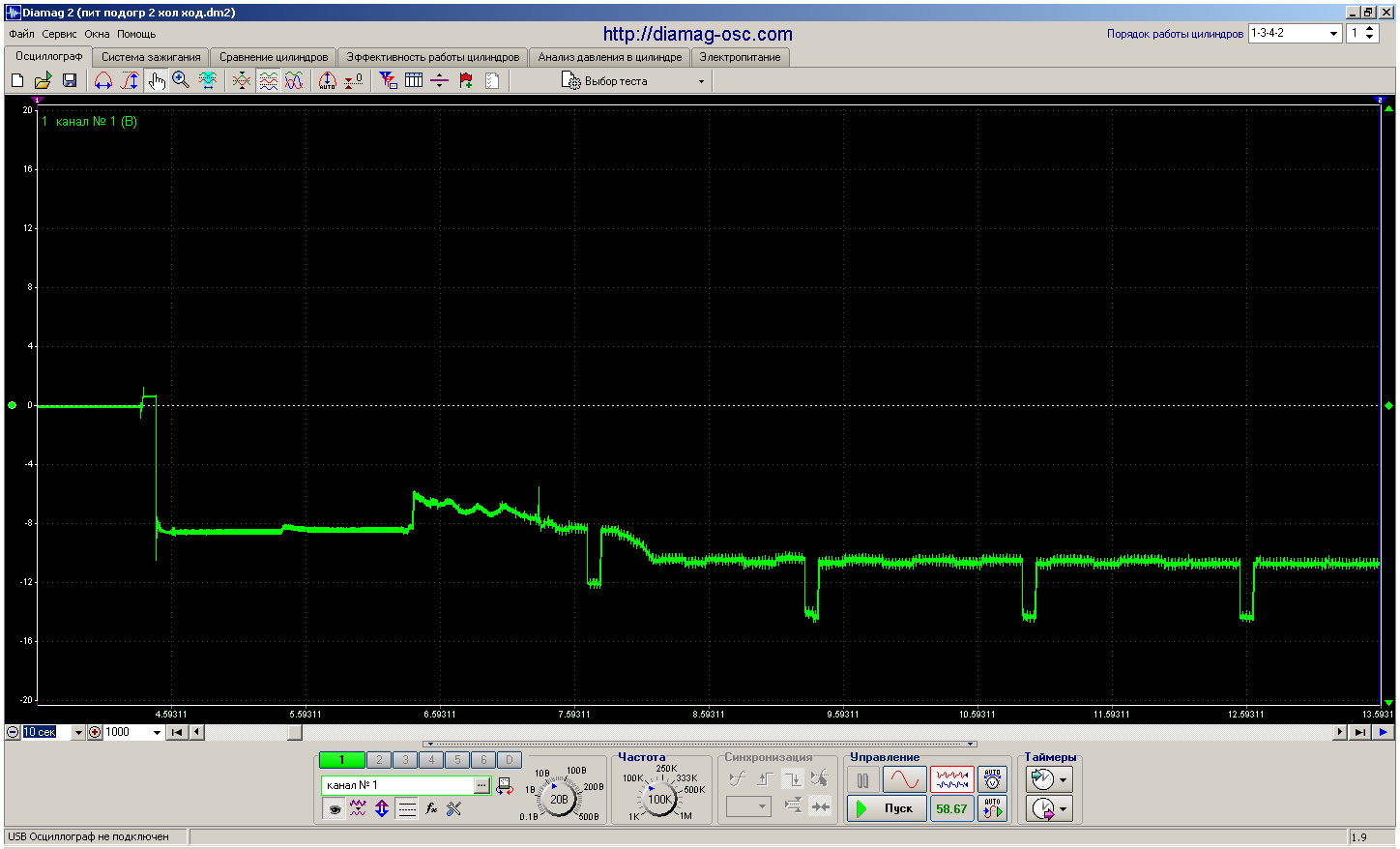Adjust the 100K frequency knob

click(659, 800)
